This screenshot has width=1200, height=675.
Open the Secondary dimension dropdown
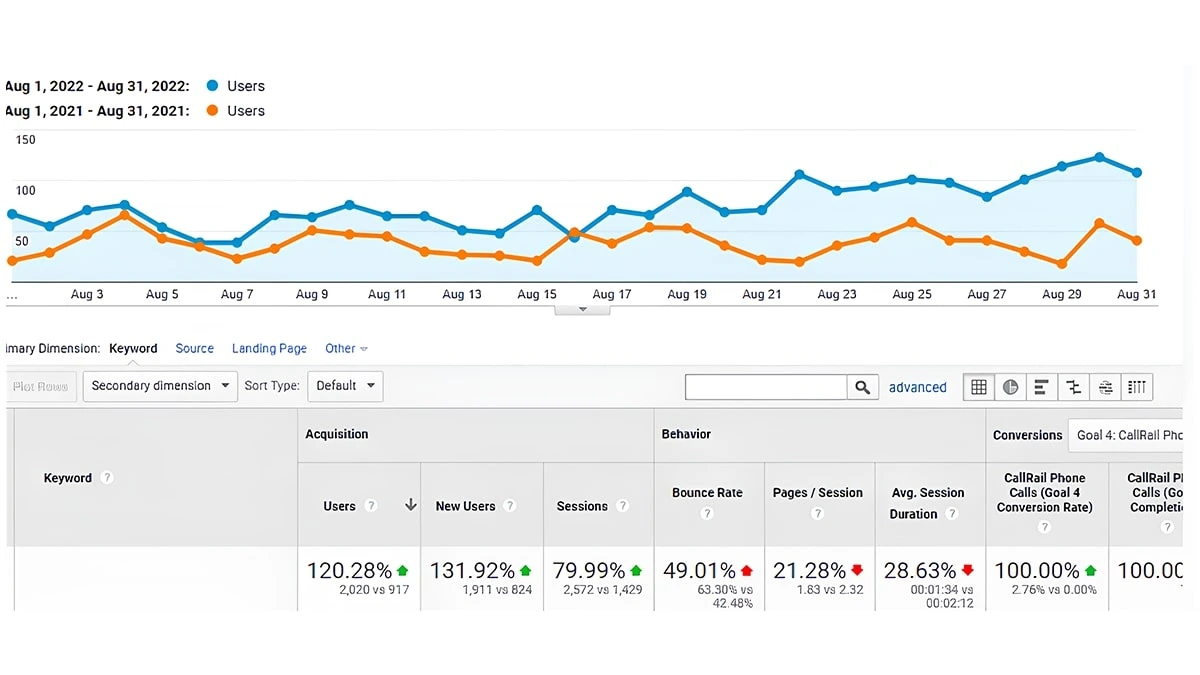[159, 385]
